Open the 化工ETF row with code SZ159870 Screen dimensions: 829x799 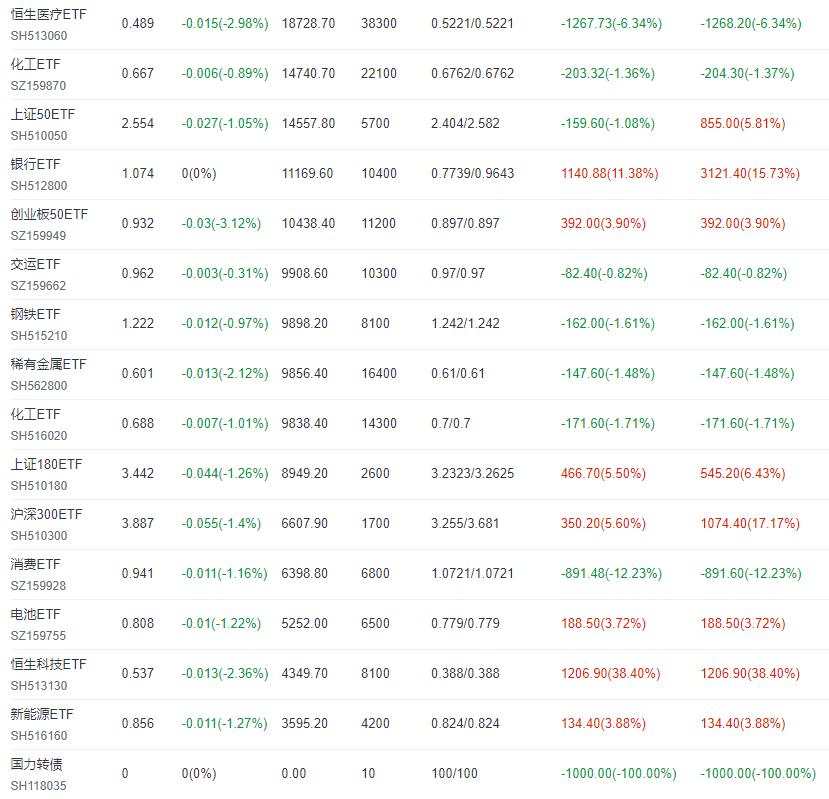35,65
